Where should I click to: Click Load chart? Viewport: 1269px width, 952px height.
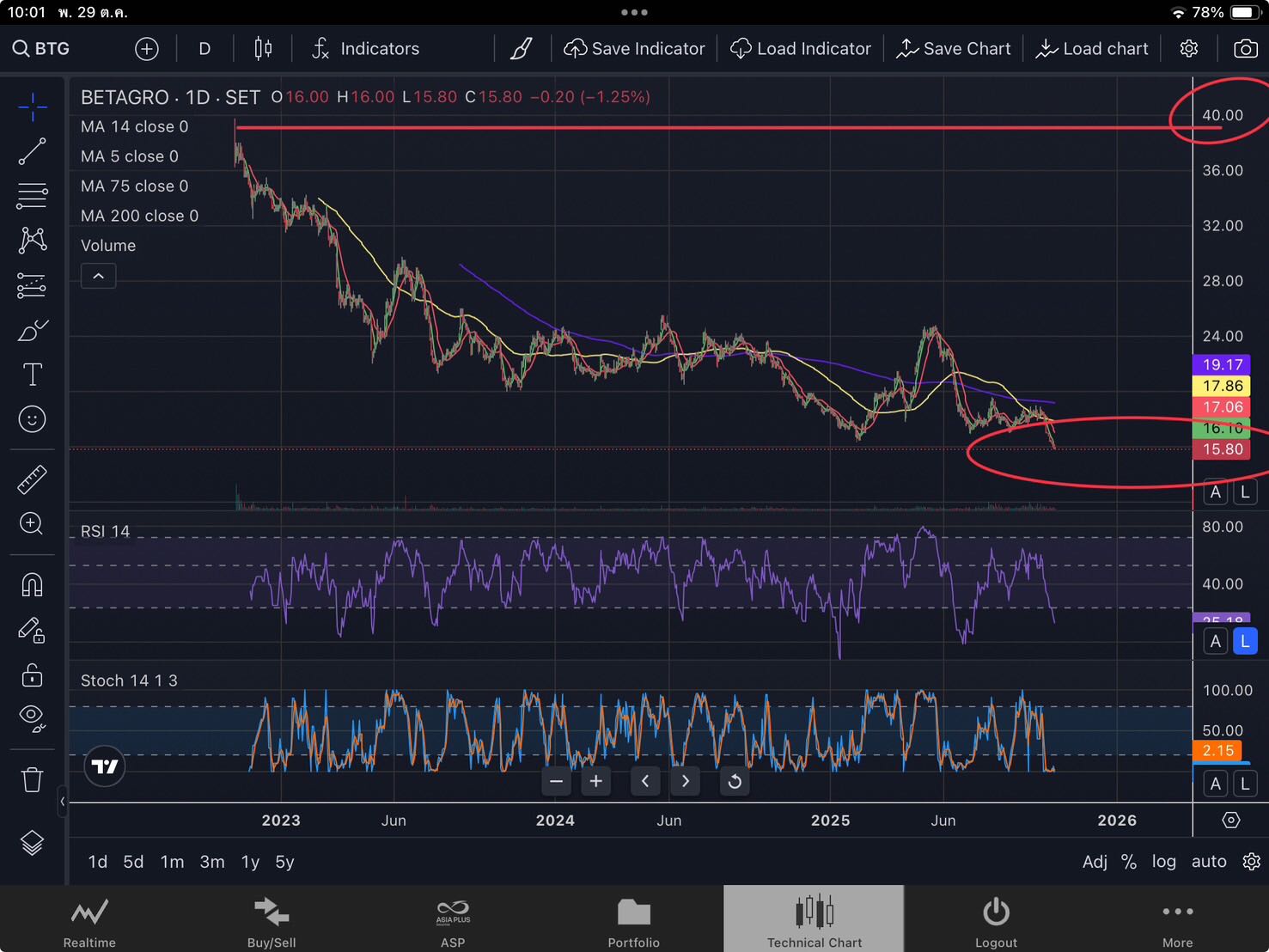tap(1092, 49)
